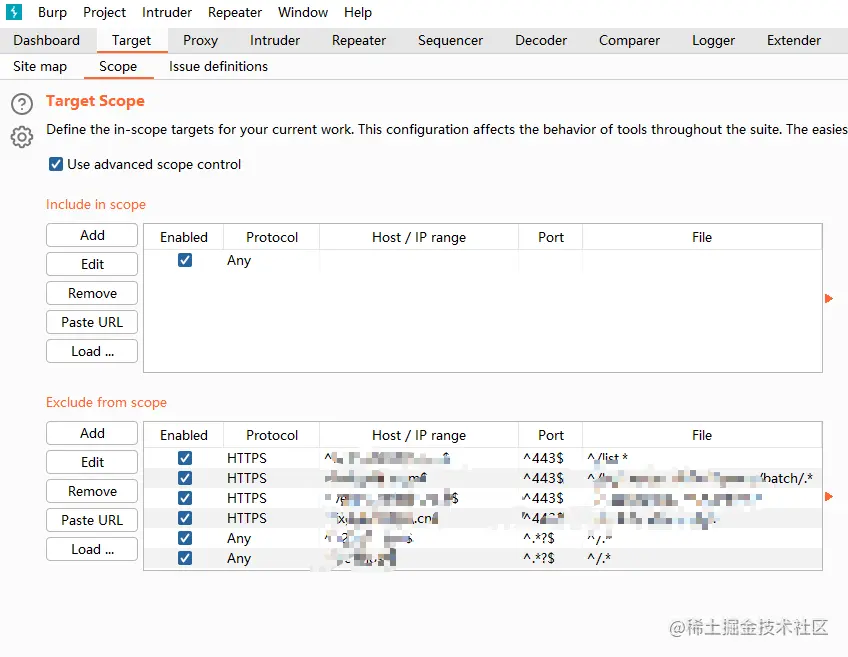Toggle the .cn host exclude rule checkbox
The image size is (848, 657).
coord(184,518)
